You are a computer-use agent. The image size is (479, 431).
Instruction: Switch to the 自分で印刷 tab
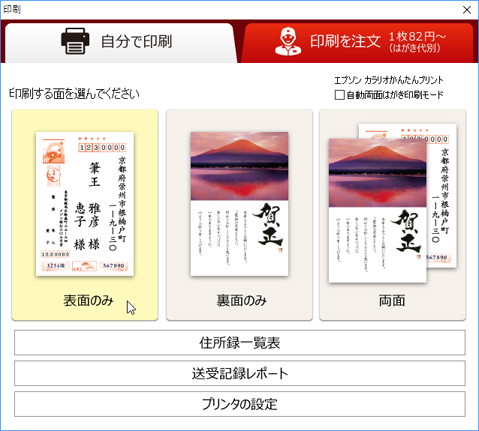(x=120, y=42)
